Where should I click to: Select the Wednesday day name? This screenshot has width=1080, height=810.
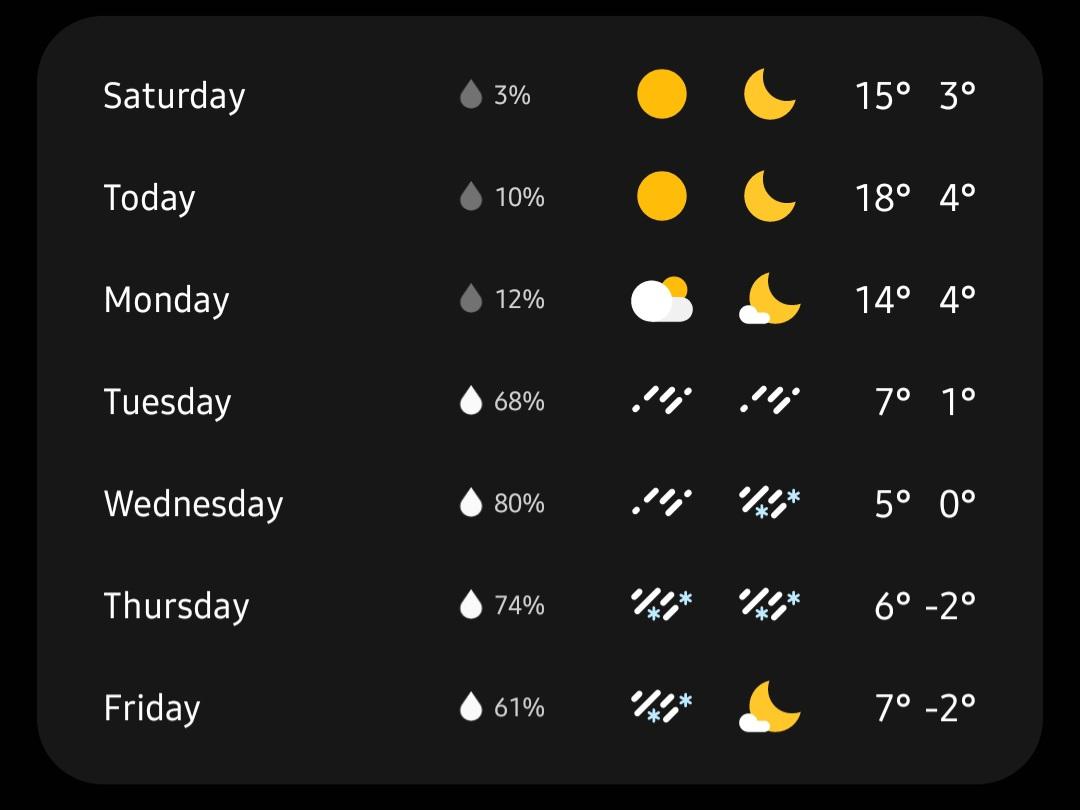click(x=193, y=503)
